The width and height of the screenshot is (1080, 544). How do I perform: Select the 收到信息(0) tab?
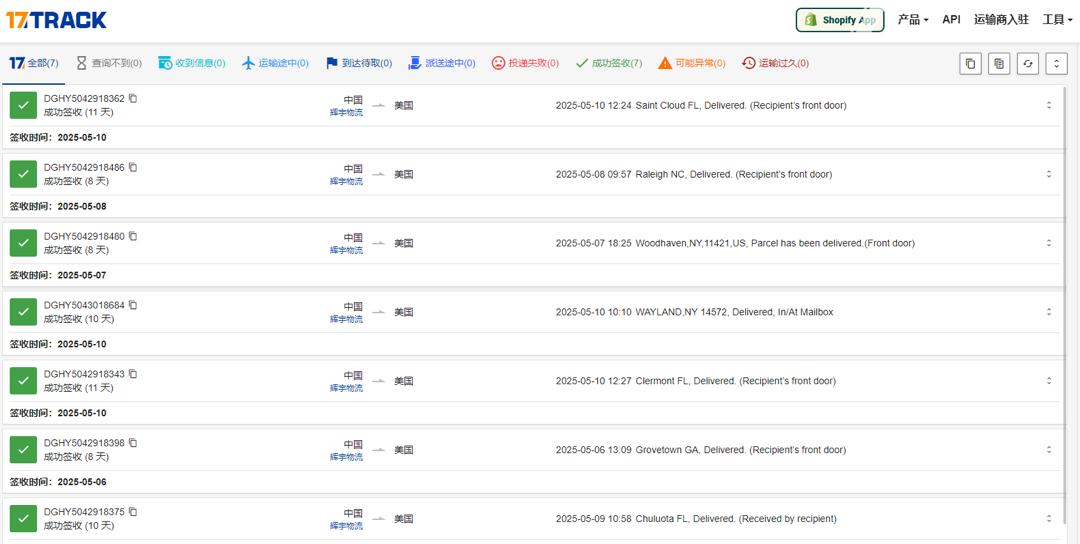[191, 63]
